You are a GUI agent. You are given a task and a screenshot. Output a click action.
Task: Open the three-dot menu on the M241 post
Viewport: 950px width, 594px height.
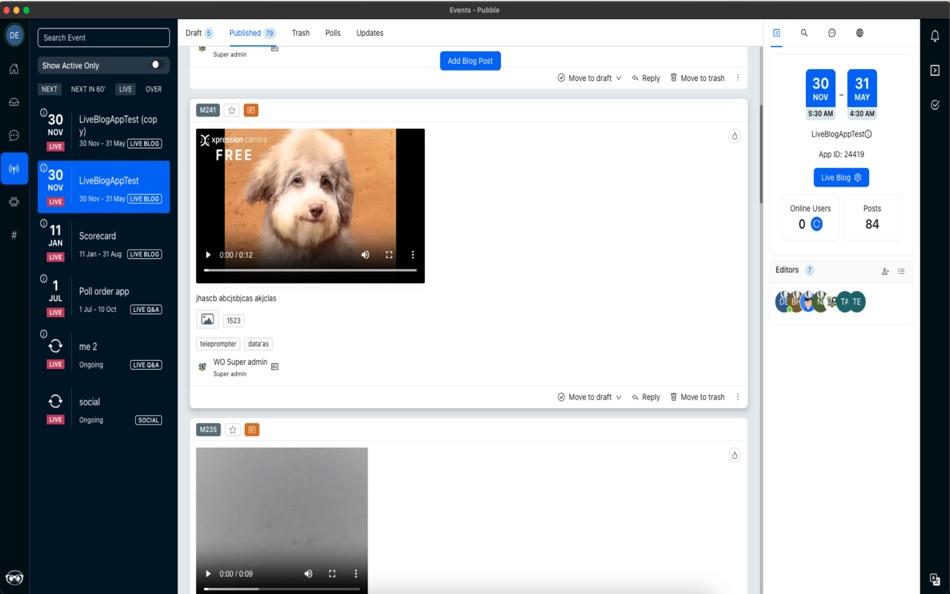pyautogui.click(x=737, y=397)
